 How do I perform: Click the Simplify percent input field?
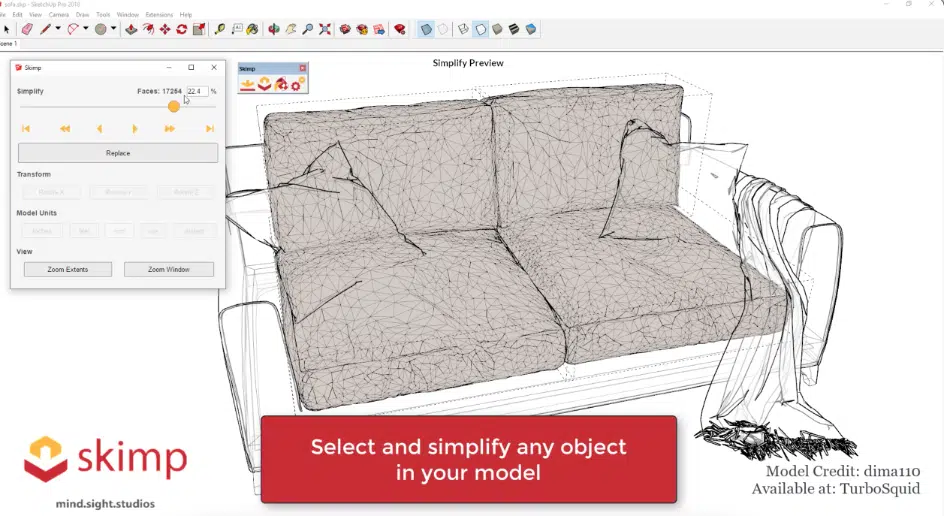(x=196, y=91)
